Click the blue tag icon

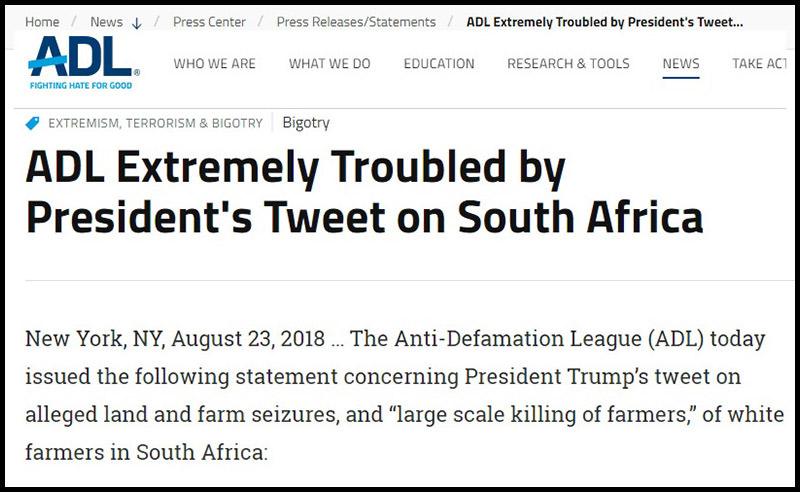[x=32, y=123]
